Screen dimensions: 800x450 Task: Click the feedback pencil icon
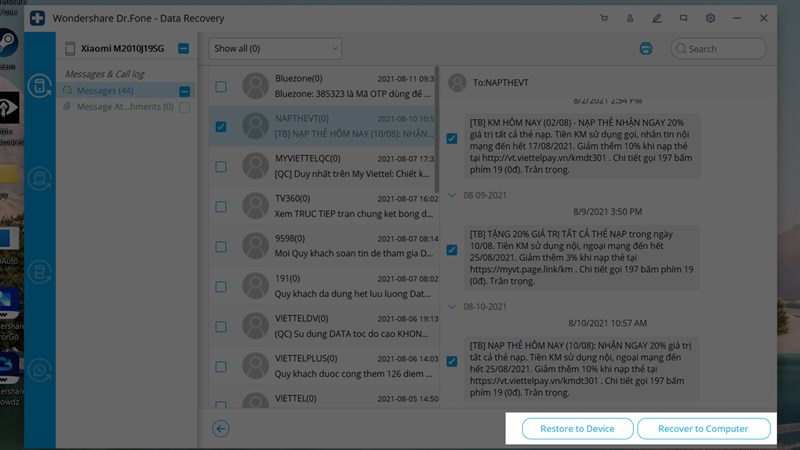pyautogui.click(x=657, y=18)
